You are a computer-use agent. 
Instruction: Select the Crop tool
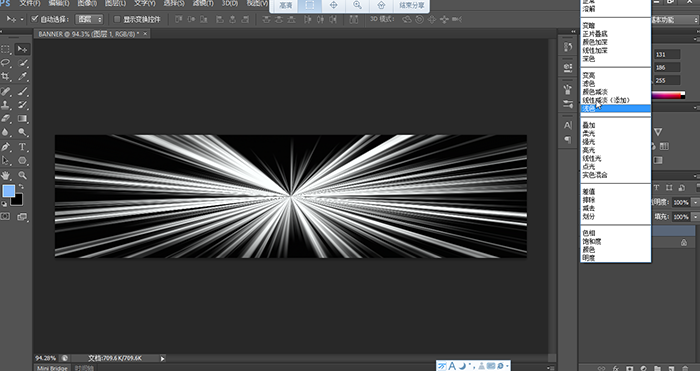(x=6, y=76)
